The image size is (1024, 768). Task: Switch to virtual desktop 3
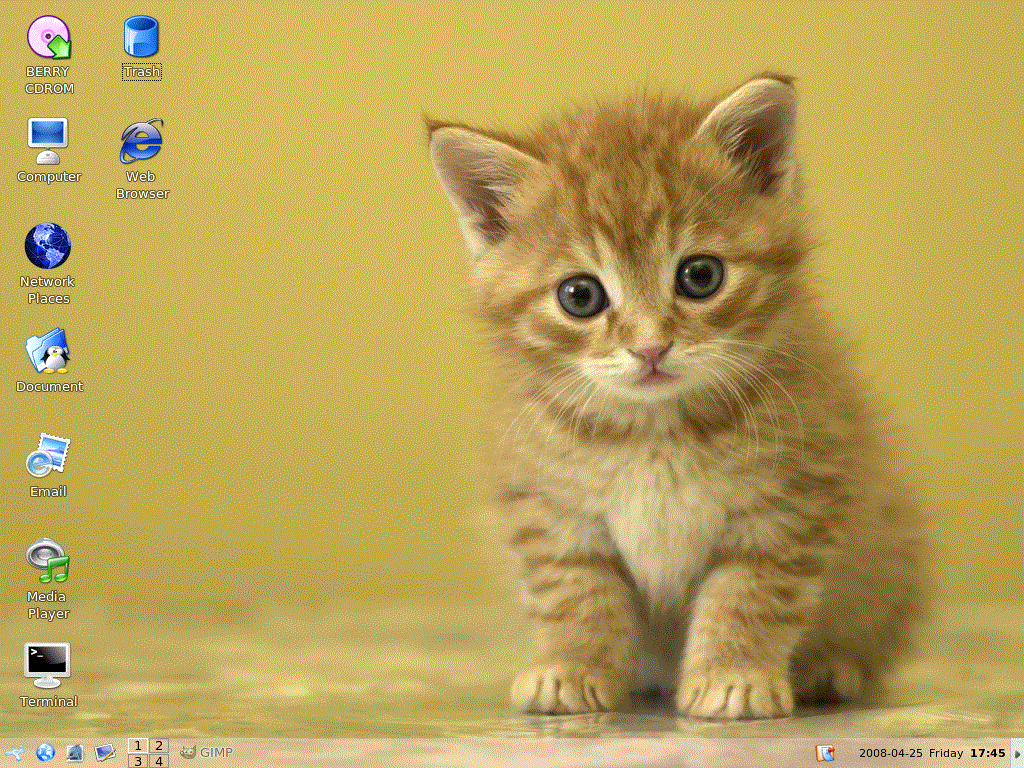point(138,761)
